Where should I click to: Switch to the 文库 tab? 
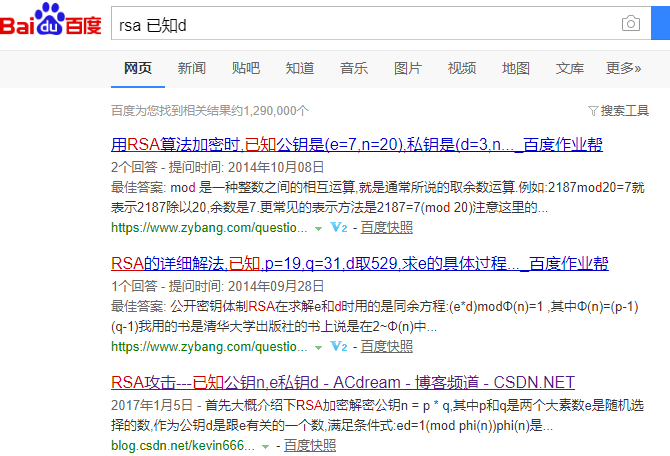point(570,68)
